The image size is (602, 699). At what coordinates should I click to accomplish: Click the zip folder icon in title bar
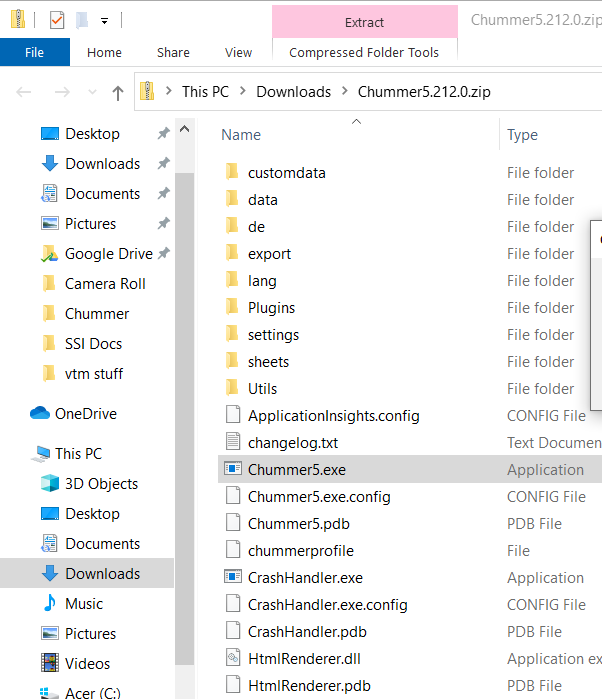(18, 19)
